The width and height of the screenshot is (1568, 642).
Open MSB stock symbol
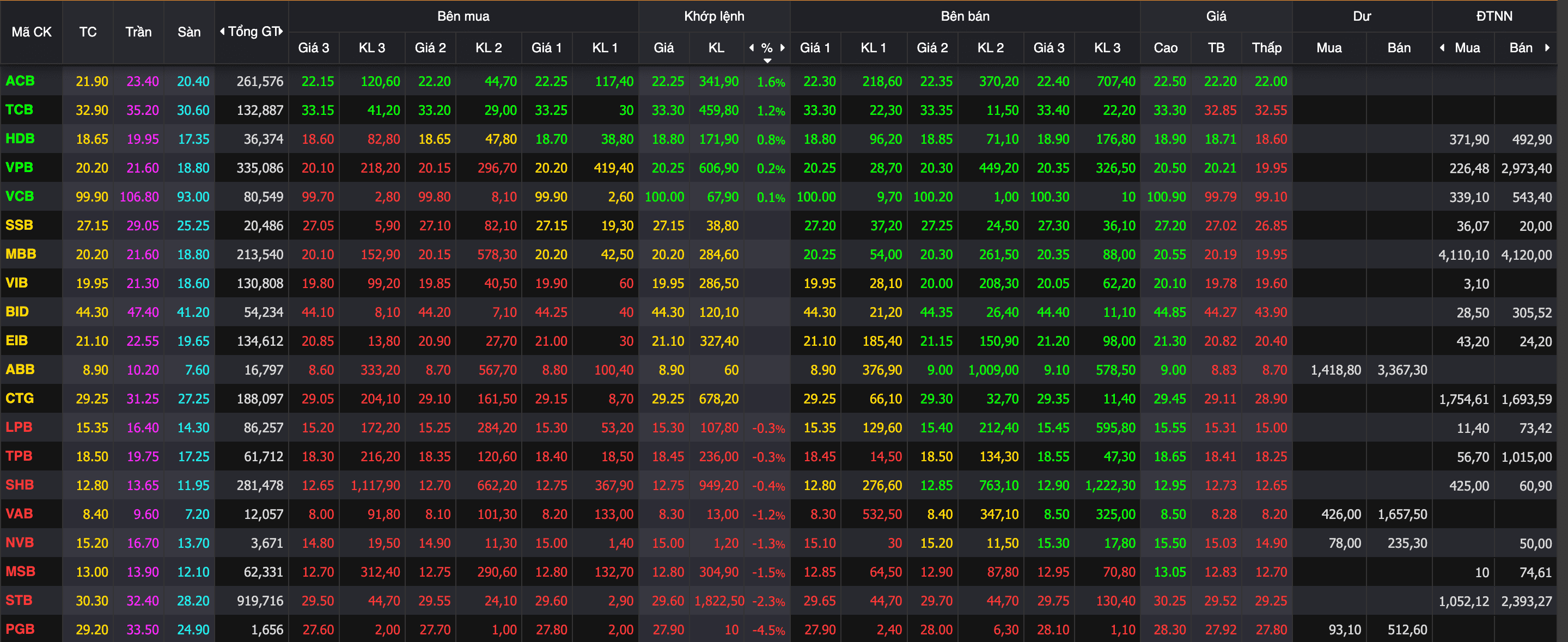[x=20, y=571]
